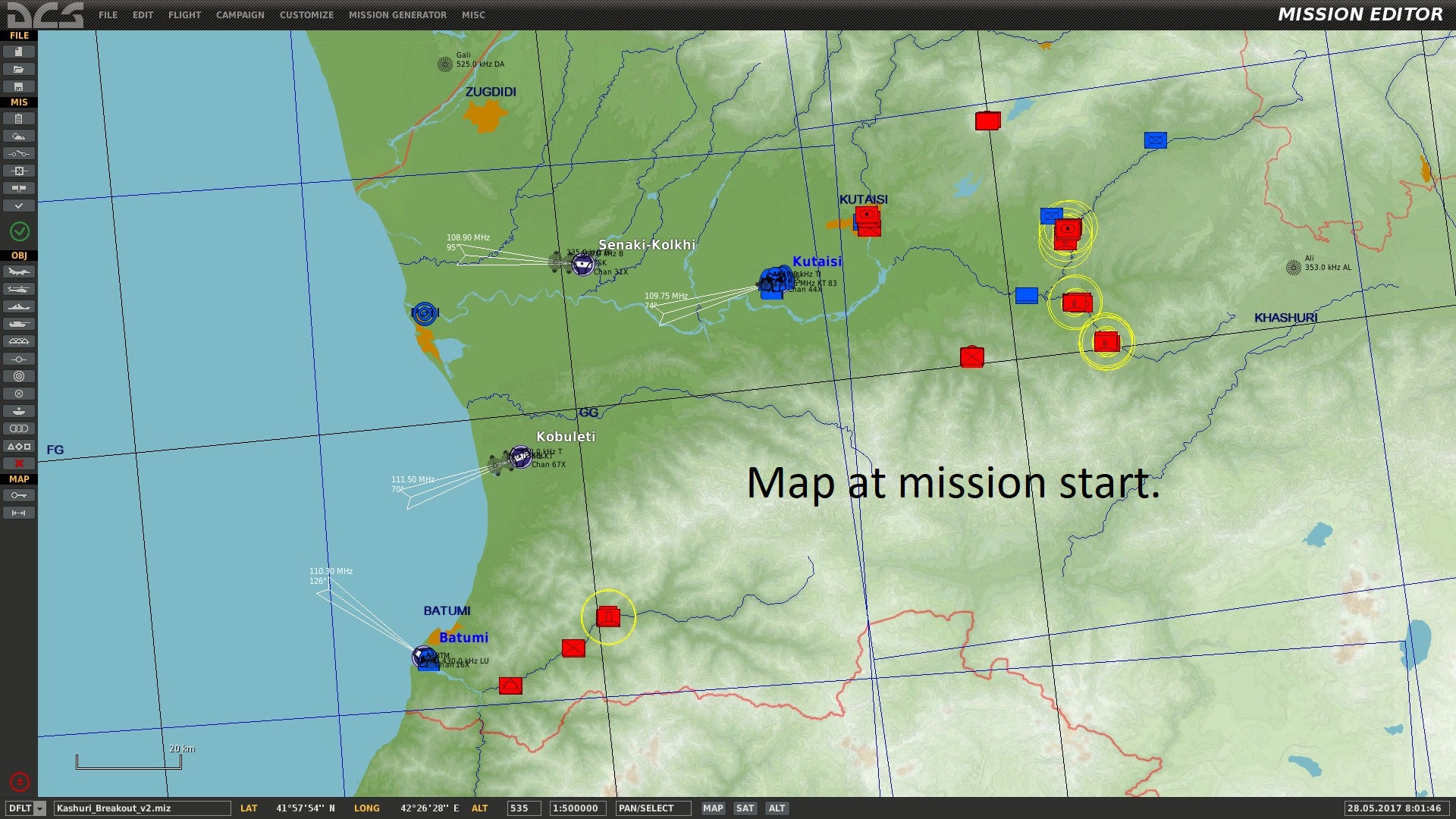Open the CAMPAIGN menu
Viewport: 1456px width, 819px height.
pos(240,14)
